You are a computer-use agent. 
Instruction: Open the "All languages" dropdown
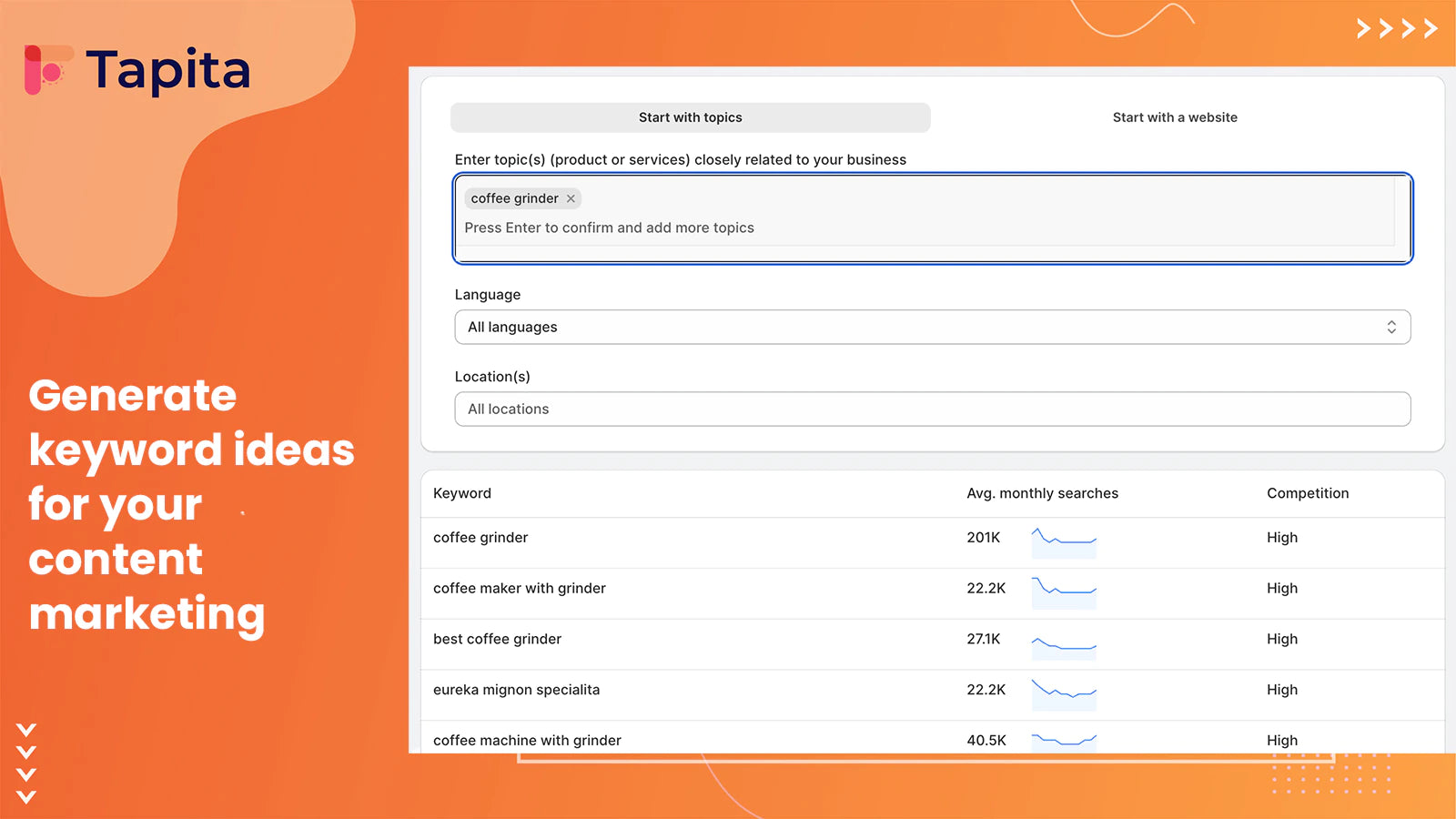tap(932, 327)
